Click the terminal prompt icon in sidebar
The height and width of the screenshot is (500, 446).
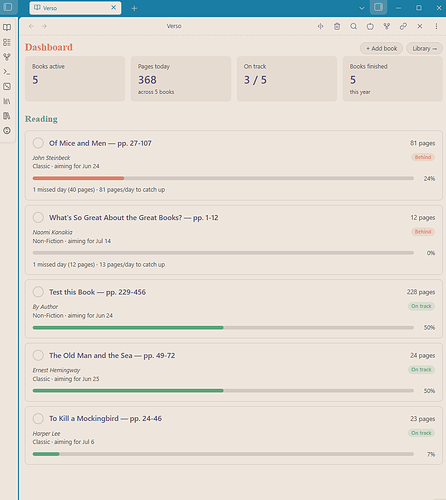(x=7, y=72)
